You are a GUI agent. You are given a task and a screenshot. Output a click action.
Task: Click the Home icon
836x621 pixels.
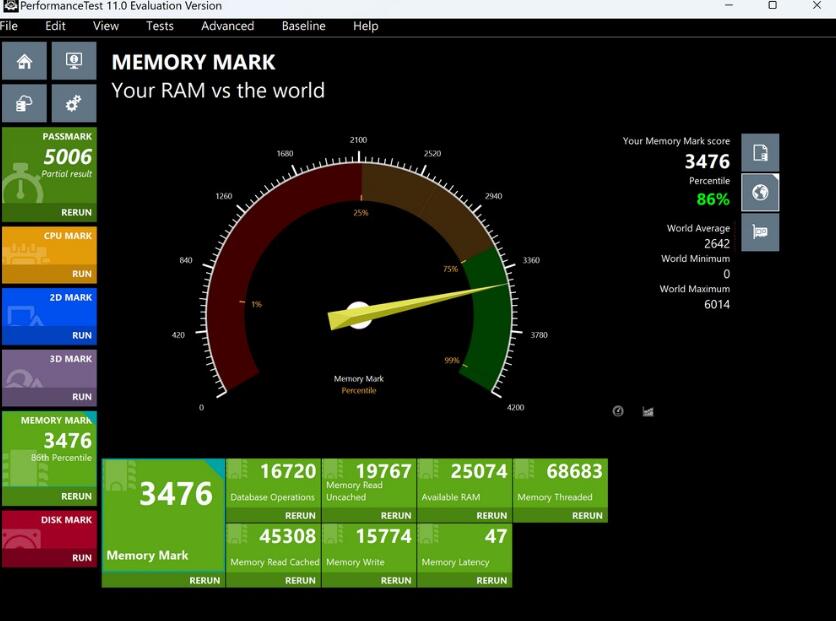[x=24, y=60]
